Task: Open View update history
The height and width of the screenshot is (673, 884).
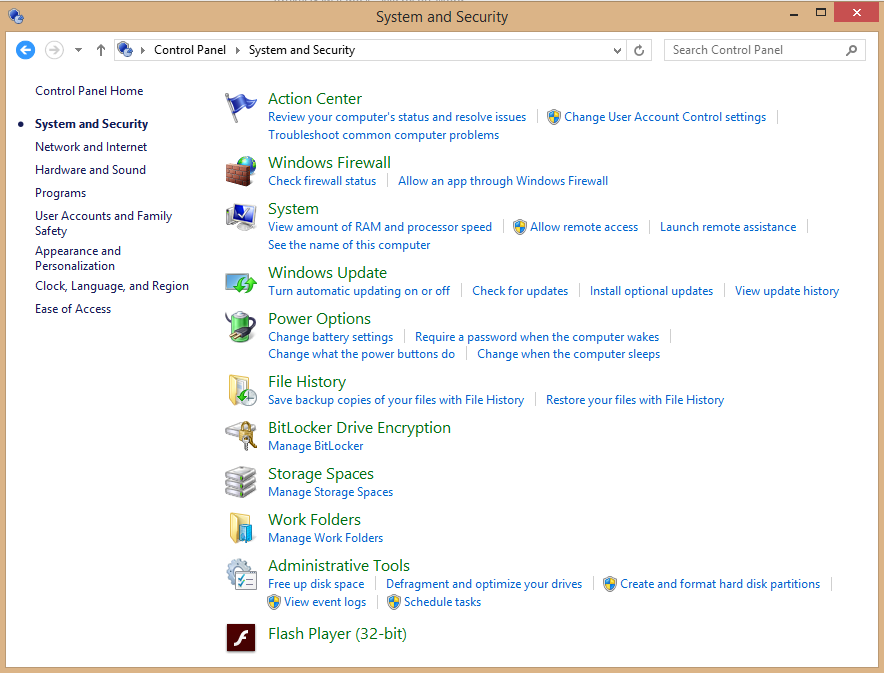Action: click(x=786, y=291)
